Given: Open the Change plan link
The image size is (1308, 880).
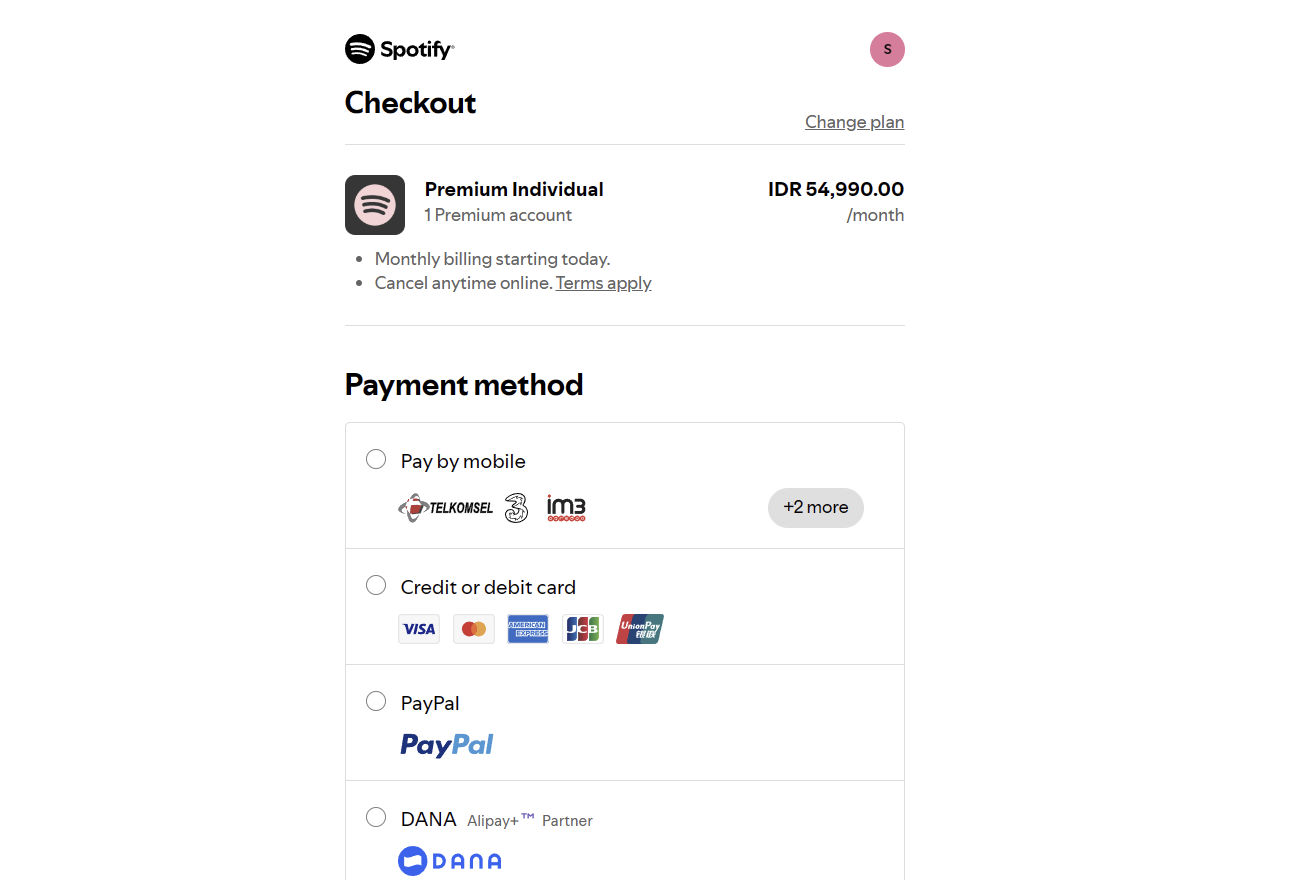Looking at the screenshot, I should (855, 122).
